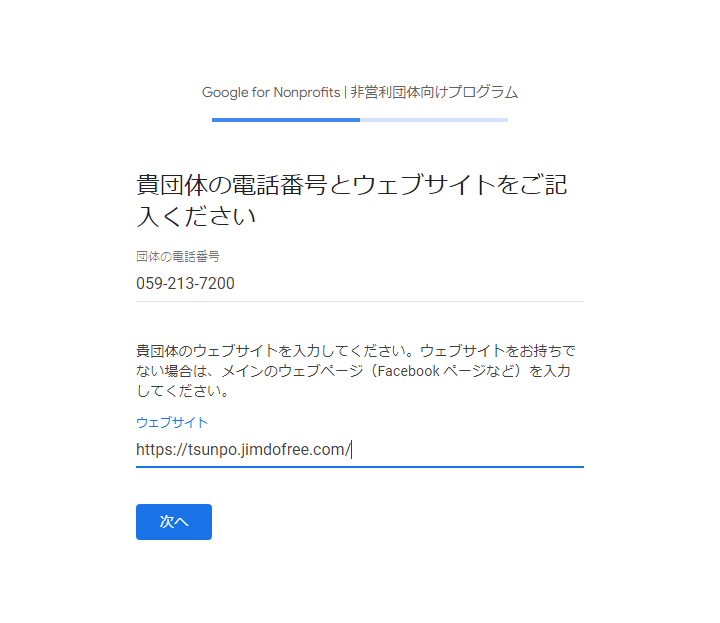Focus the ウェブサイト URL input field
720x623 pixels.
point(360,449)
